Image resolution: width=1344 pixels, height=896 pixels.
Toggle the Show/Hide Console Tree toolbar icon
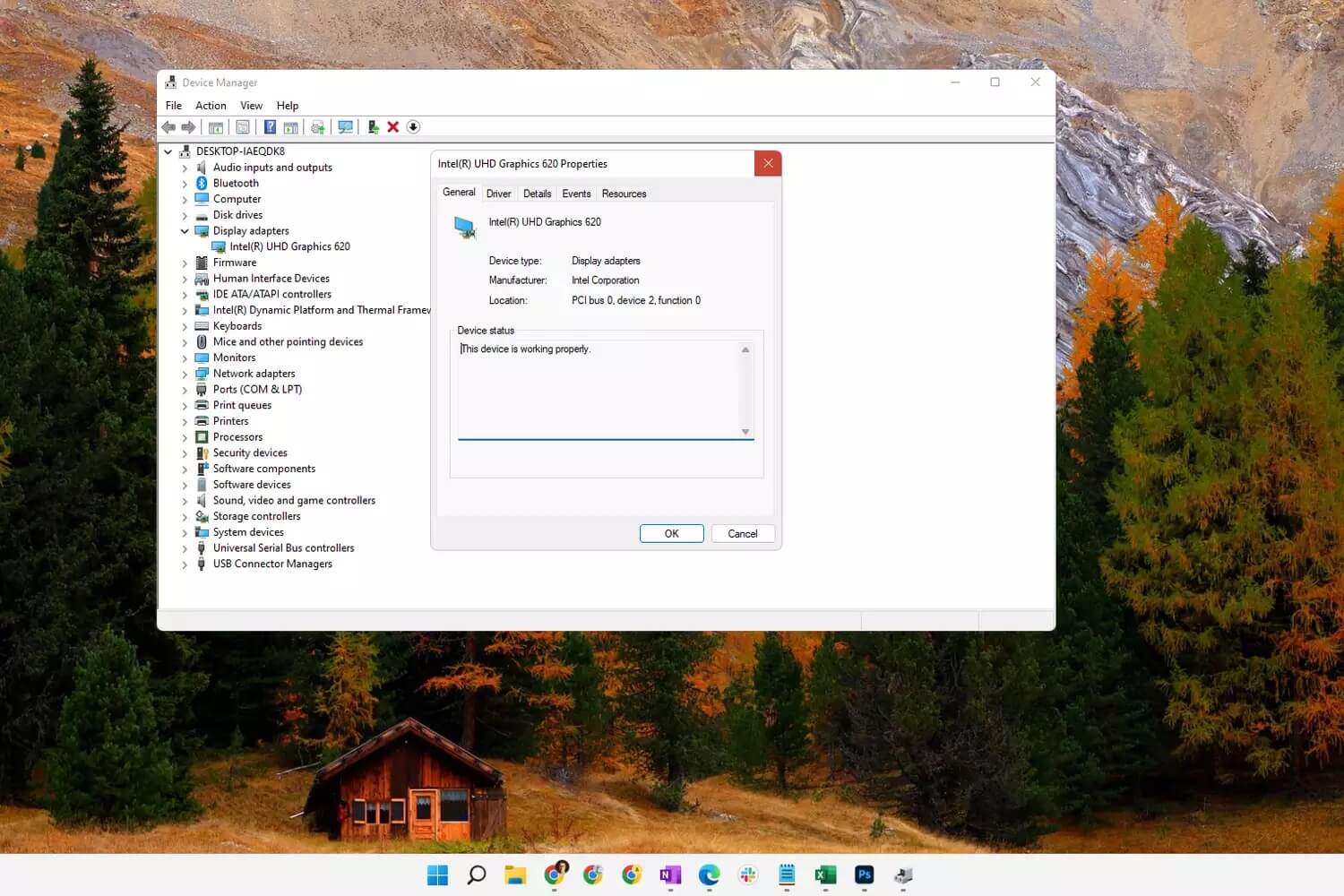(216, 127)
